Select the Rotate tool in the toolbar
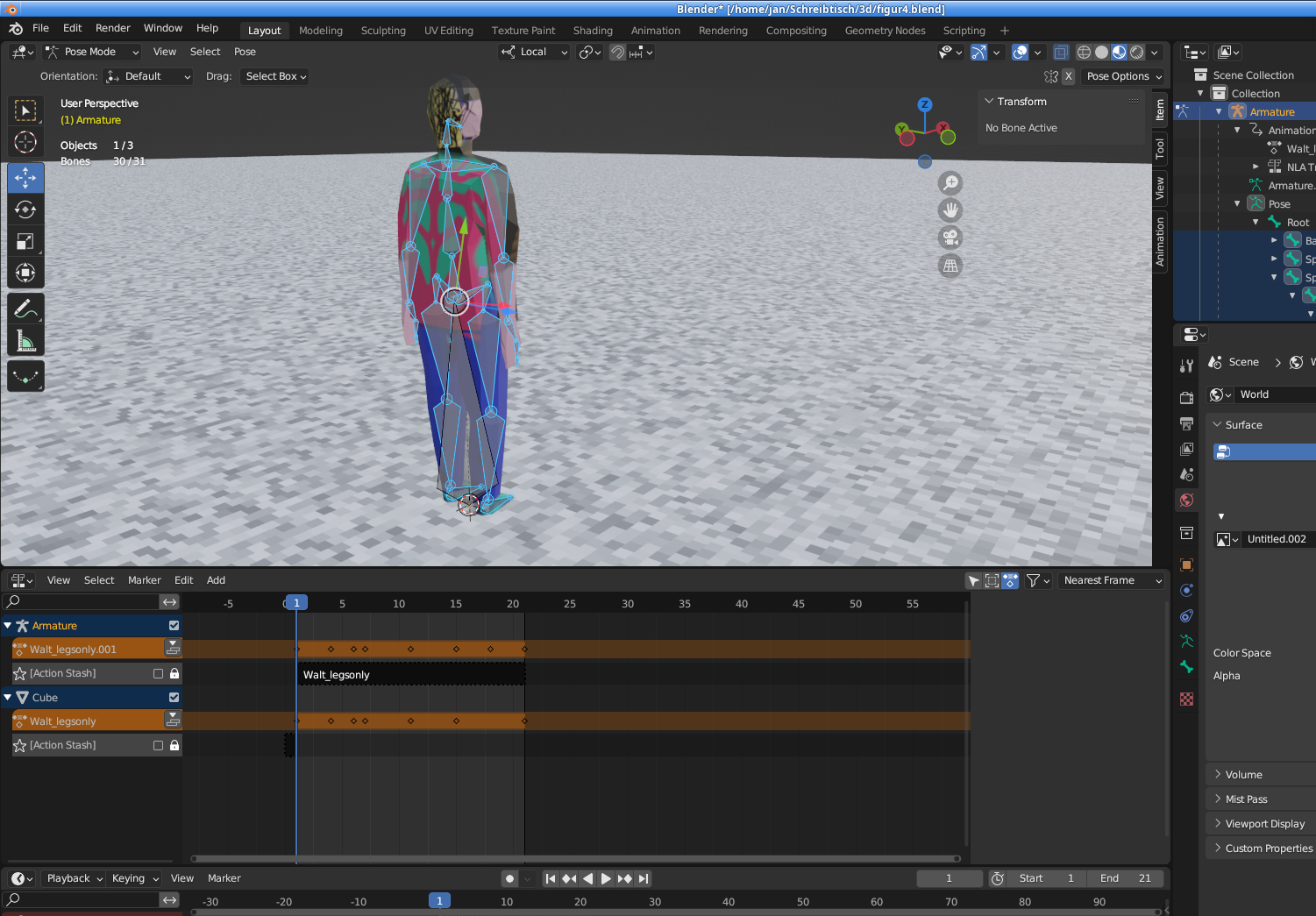The image size is (1316, 916). tap(25, 209)
